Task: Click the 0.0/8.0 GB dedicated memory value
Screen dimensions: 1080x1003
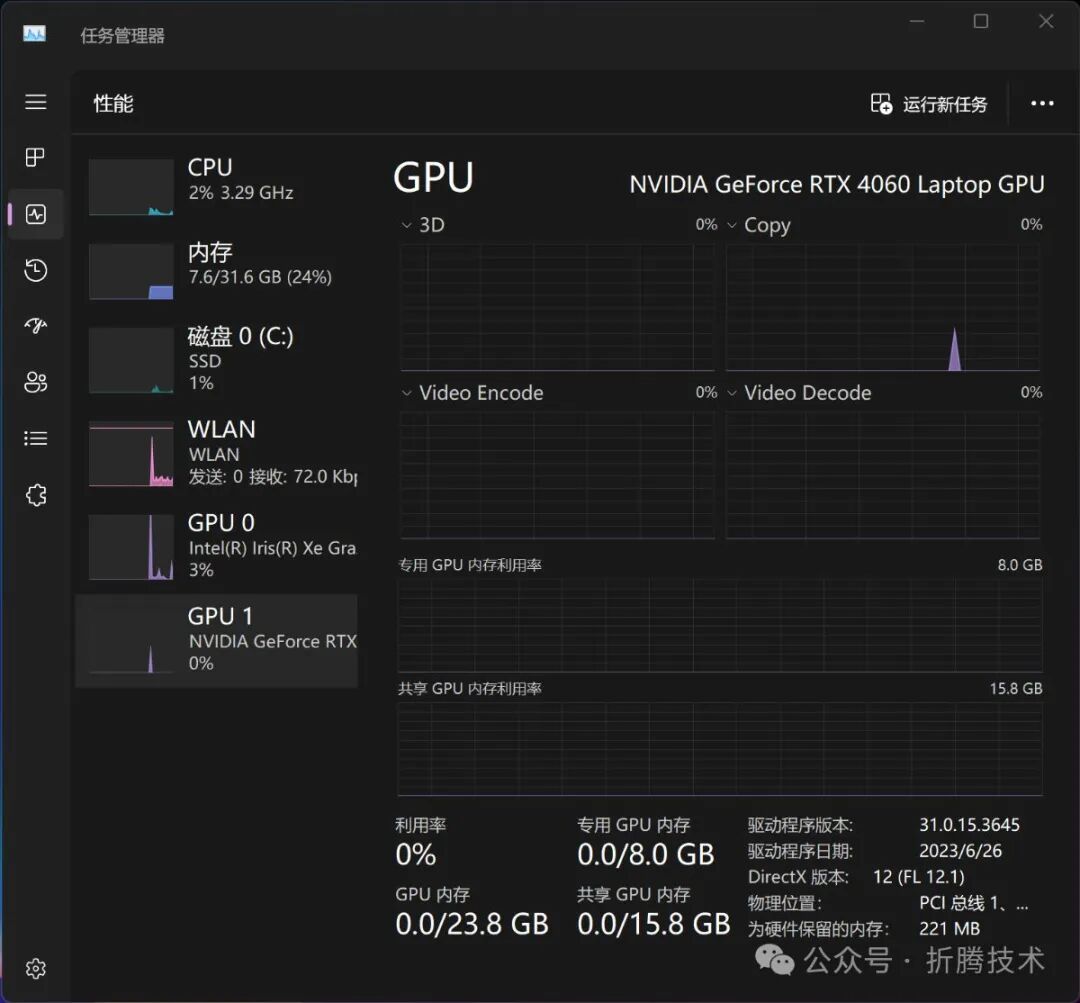Action: click(645, 855)
